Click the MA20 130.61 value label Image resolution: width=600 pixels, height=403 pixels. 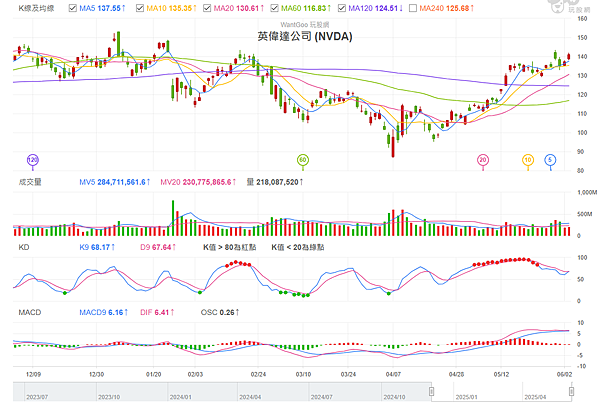pyautogui.click(x=239, y=8)
